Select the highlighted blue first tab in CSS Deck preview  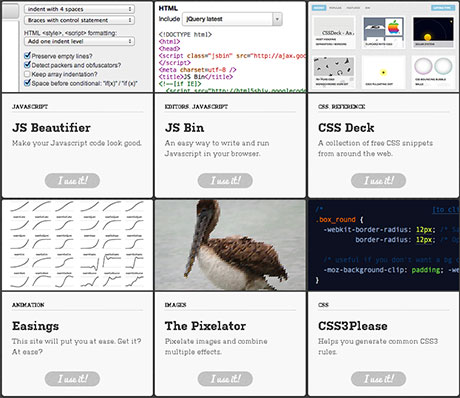pyautogui.click(x=319, y=8)
